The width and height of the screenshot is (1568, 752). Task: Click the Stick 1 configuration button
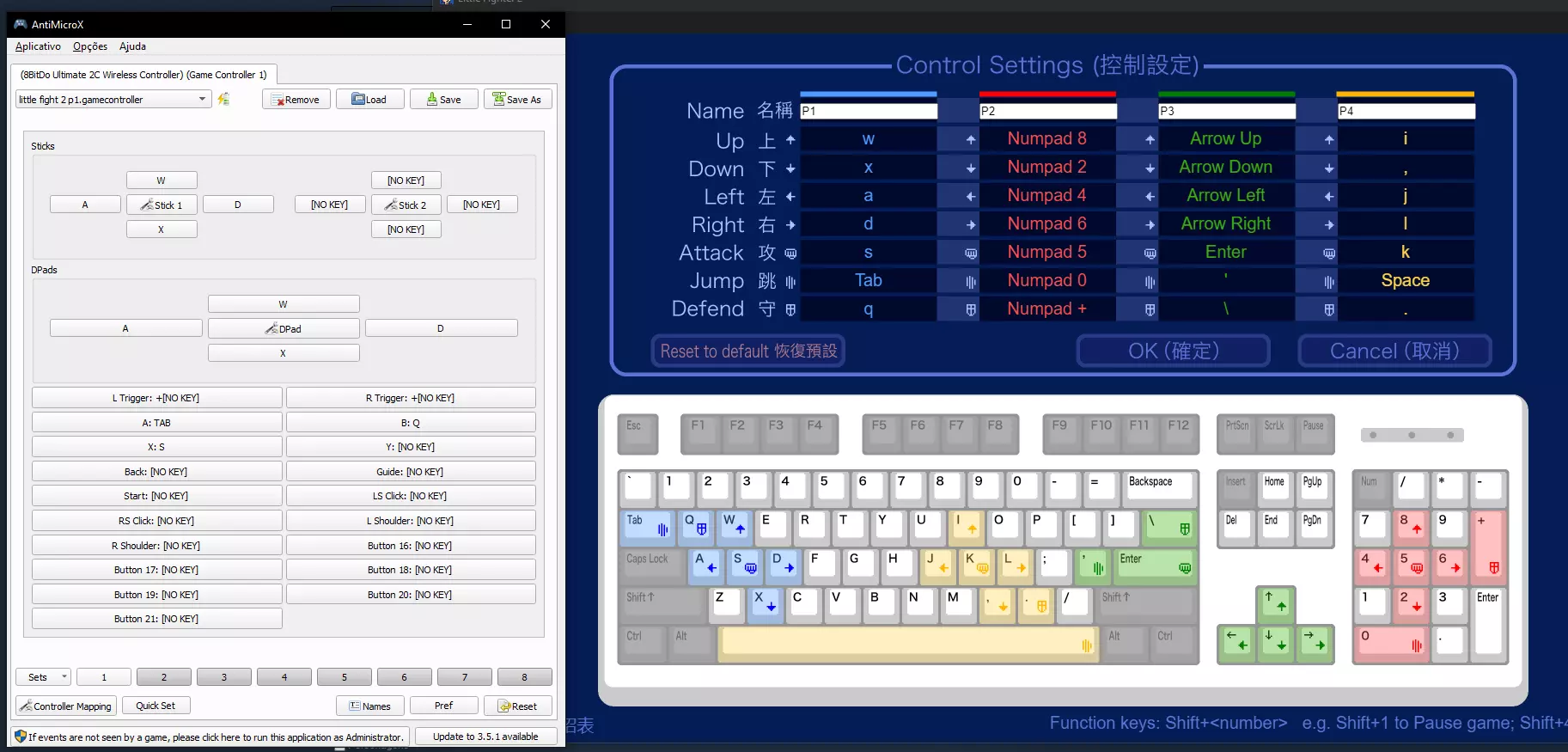point(162,205)
